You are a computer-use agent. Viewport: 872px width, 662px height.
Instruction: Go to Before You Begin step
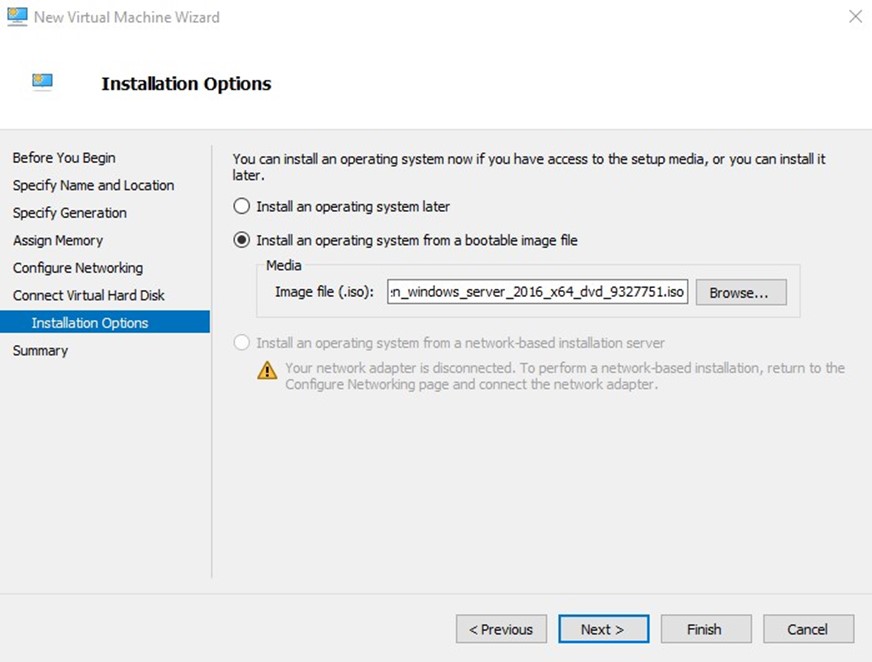[x=64, y=158]
